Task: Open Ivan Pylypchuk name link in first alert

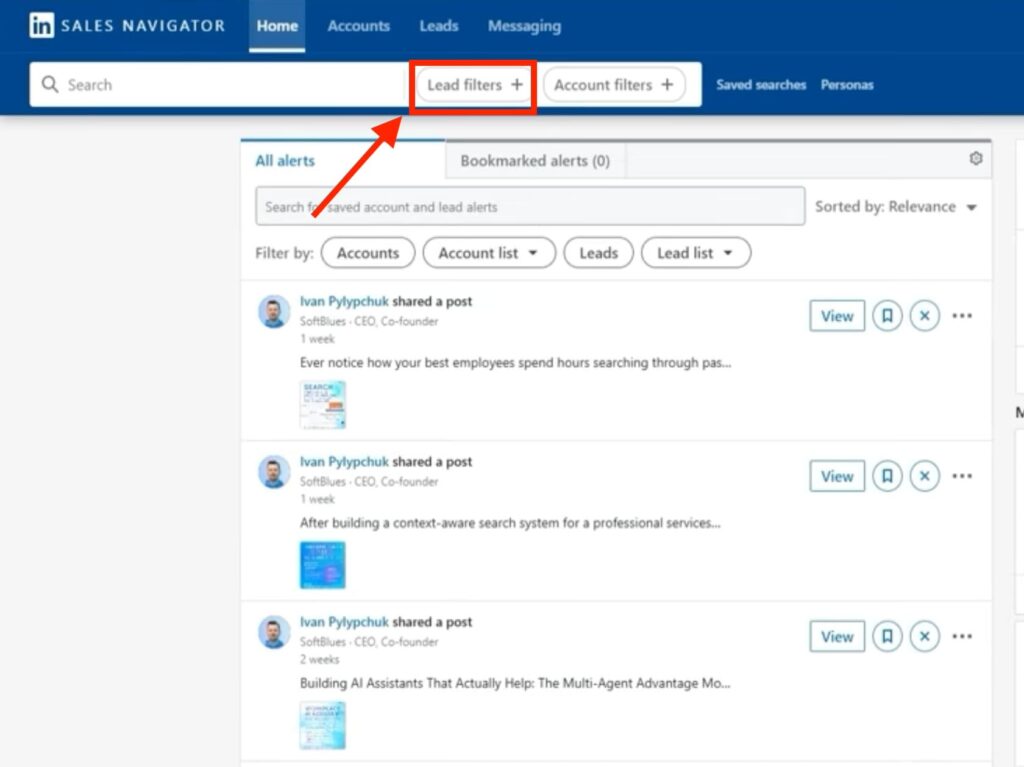Action: coord(344,301)
